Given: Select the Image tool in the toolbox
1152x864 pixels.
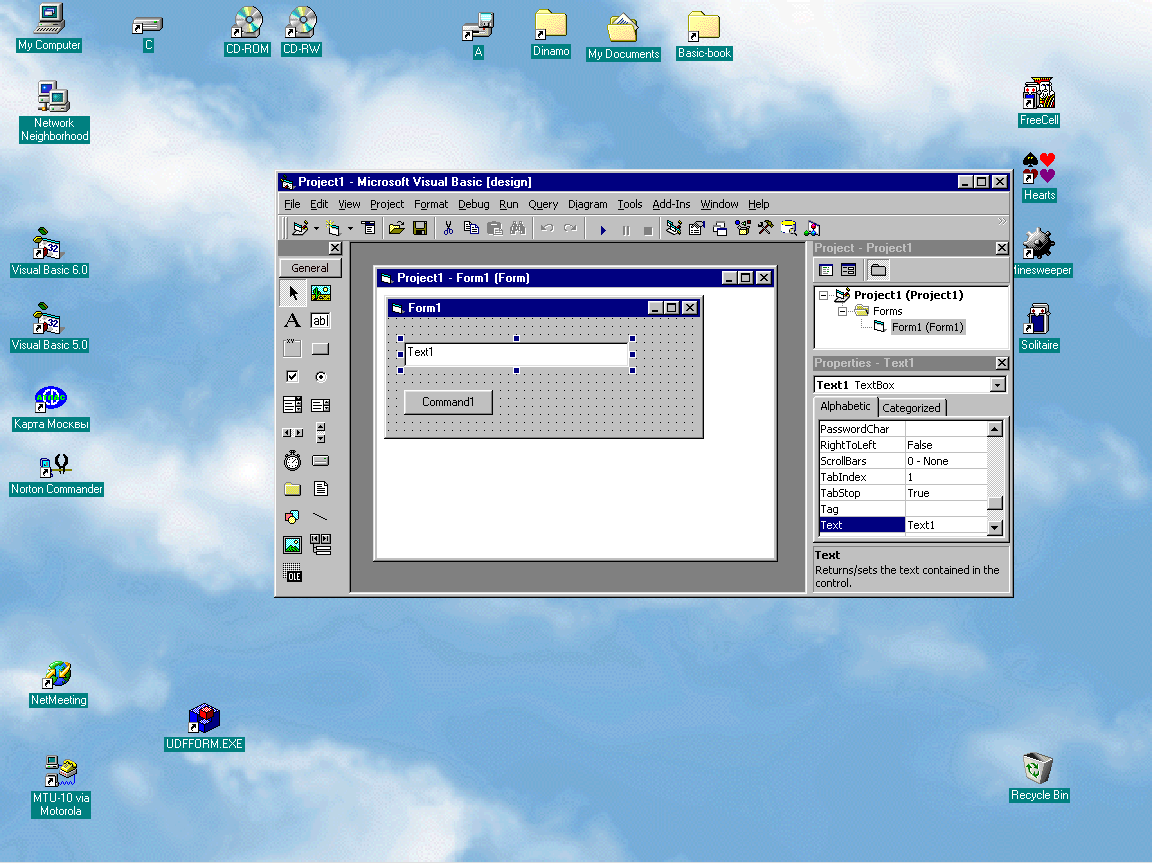Looking at the screenshot, I should click(293, 544).
